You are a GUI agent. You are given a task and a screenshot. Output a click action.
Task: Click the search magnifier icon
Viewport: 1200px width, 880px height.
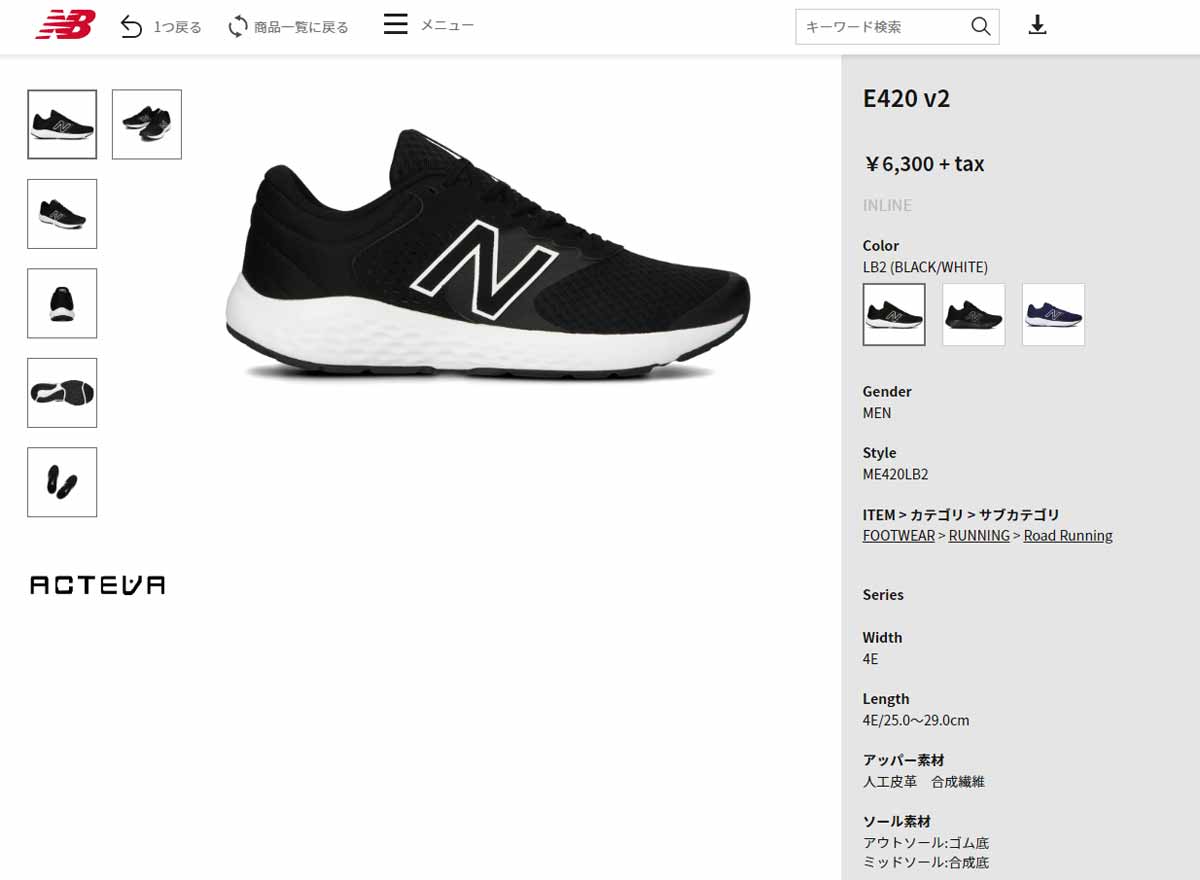click(x=980, y=26)
